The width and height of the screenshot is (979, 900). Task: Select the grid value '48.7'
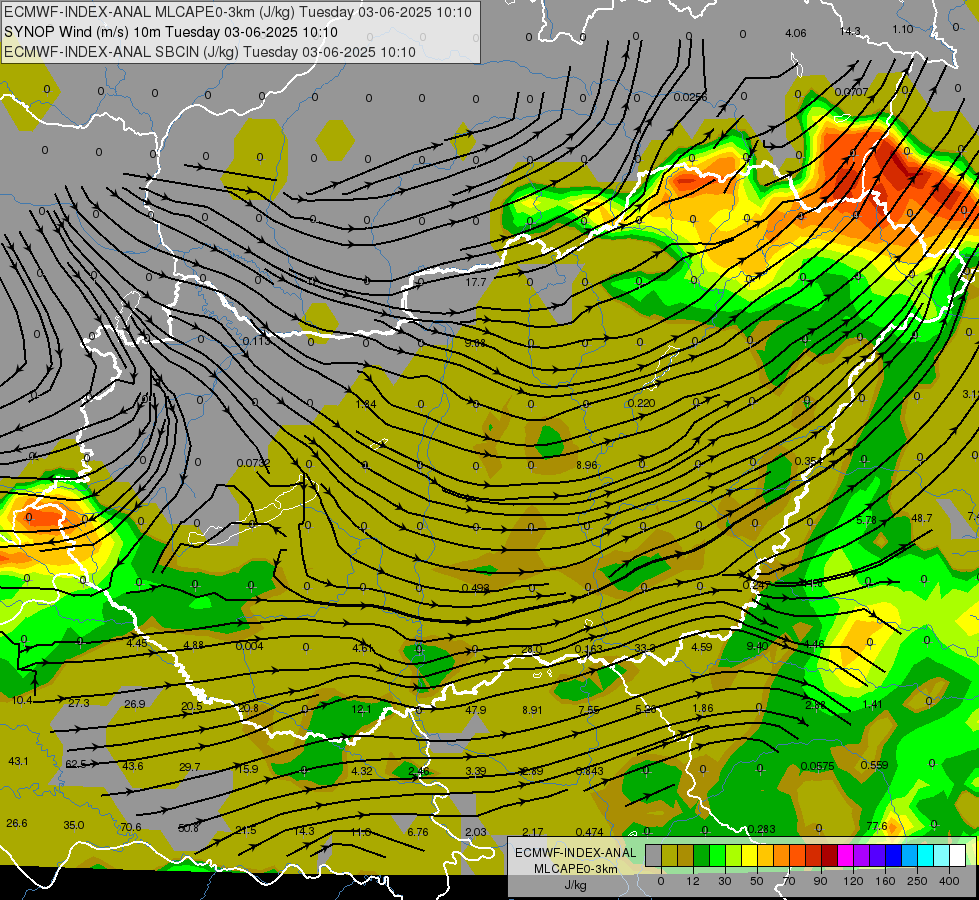(x=922, y=518)
